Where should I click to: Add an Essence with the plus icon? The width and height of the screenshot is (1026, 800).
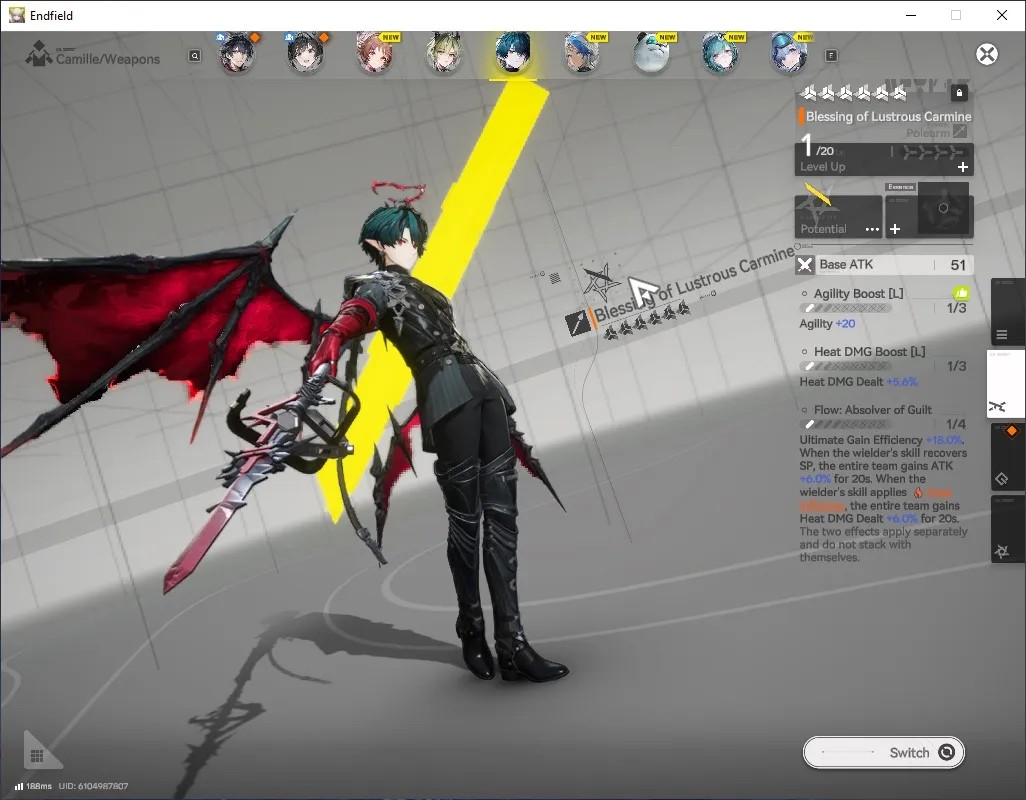pos(895,229)
